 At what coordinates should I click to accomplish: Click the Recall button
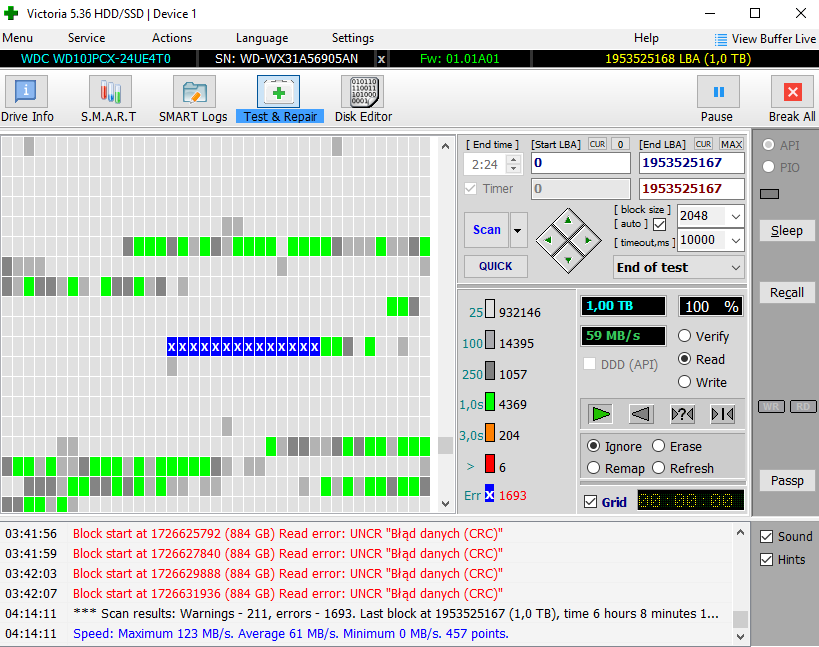tap(787, 292)
